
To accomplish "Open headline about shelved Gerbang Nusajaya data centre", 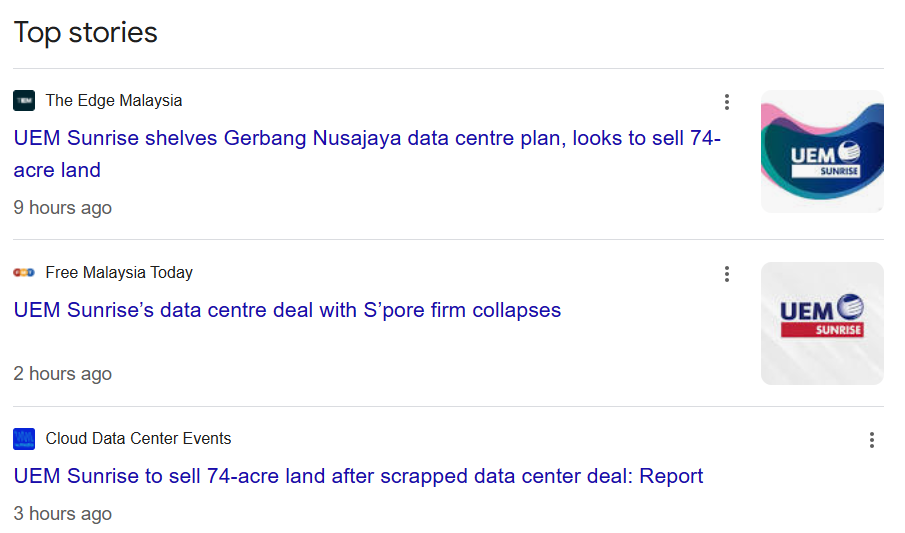I will (x=367, y=154).
